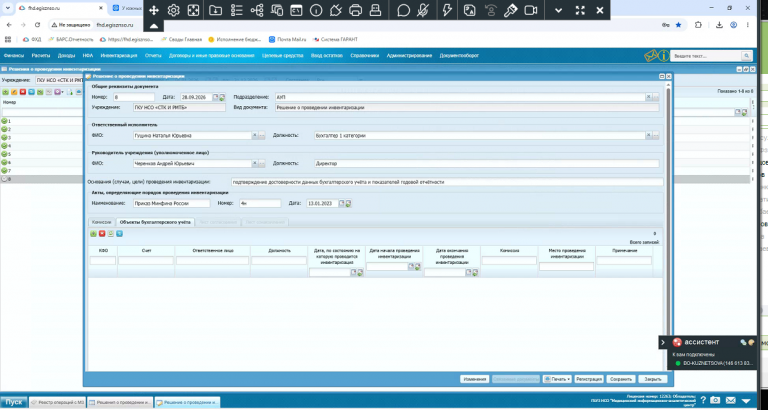Click red delete icon in background list toolbar
Screen dimensions: 768x410
23,92
